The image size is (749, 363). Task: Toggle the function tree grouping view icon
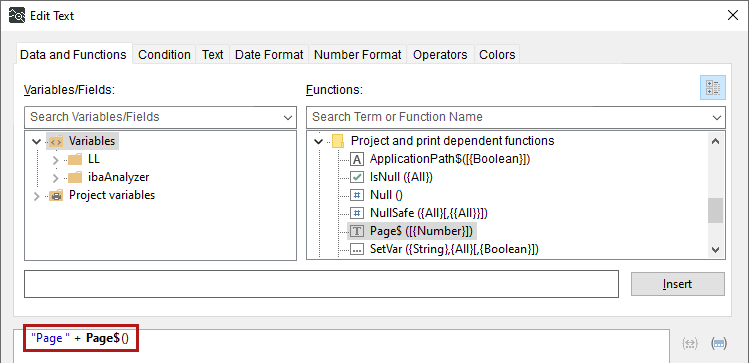(713, 87)
